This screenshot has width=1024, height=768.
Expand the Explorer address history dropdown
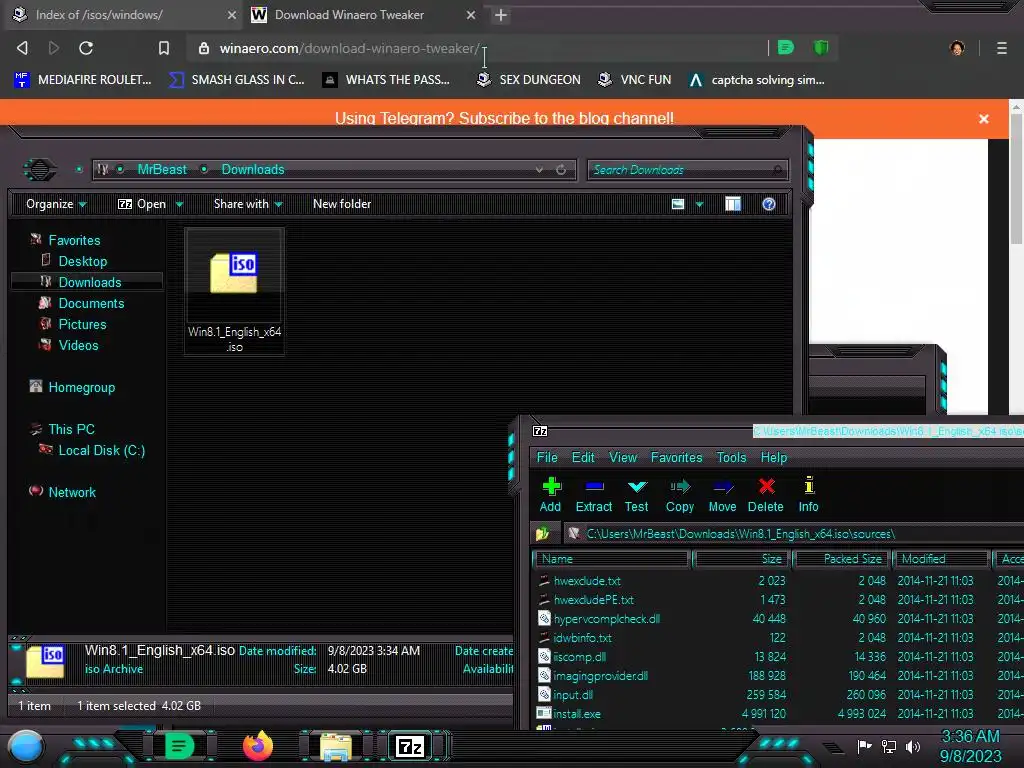pos(539,169)
